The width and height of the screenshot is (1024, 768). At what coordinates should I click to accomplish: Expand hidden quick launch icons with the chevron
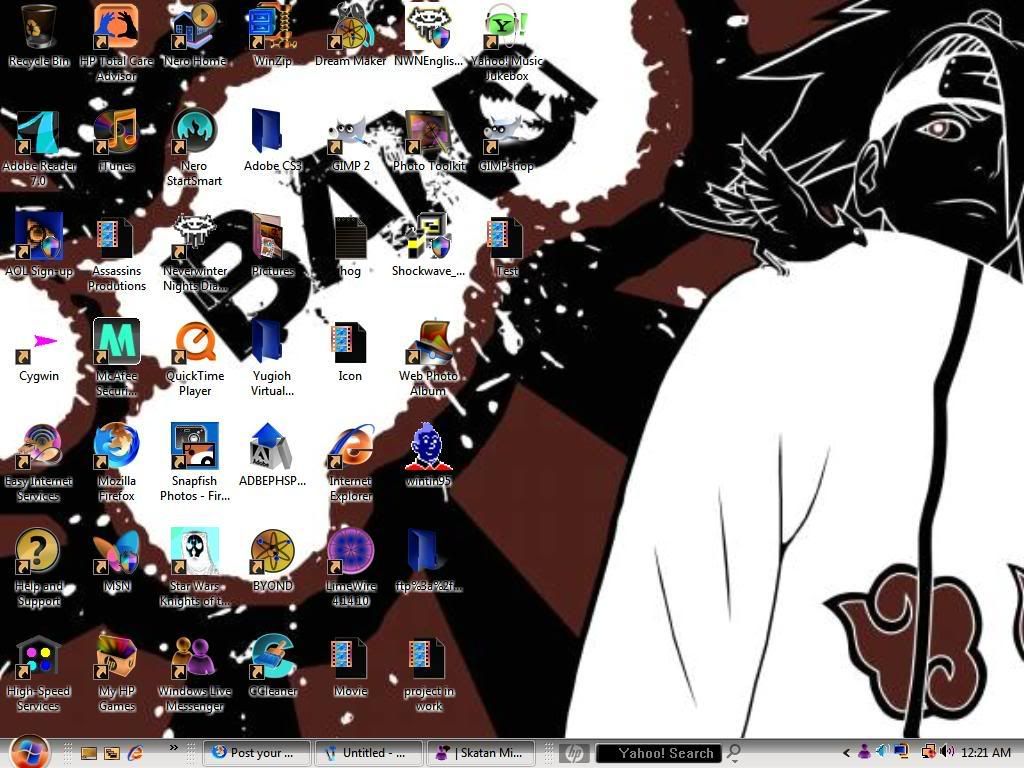coord(173,747)
